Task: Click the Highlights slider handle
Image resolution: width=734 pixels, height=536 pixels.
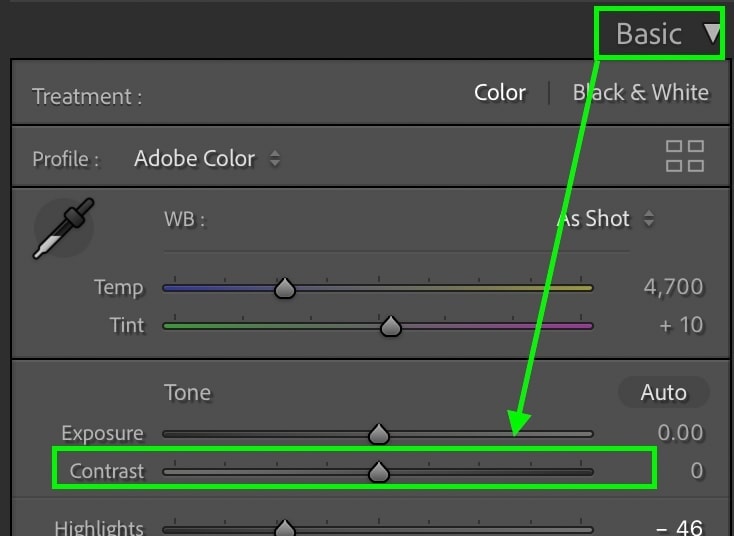Action: (x=285, y=529)
